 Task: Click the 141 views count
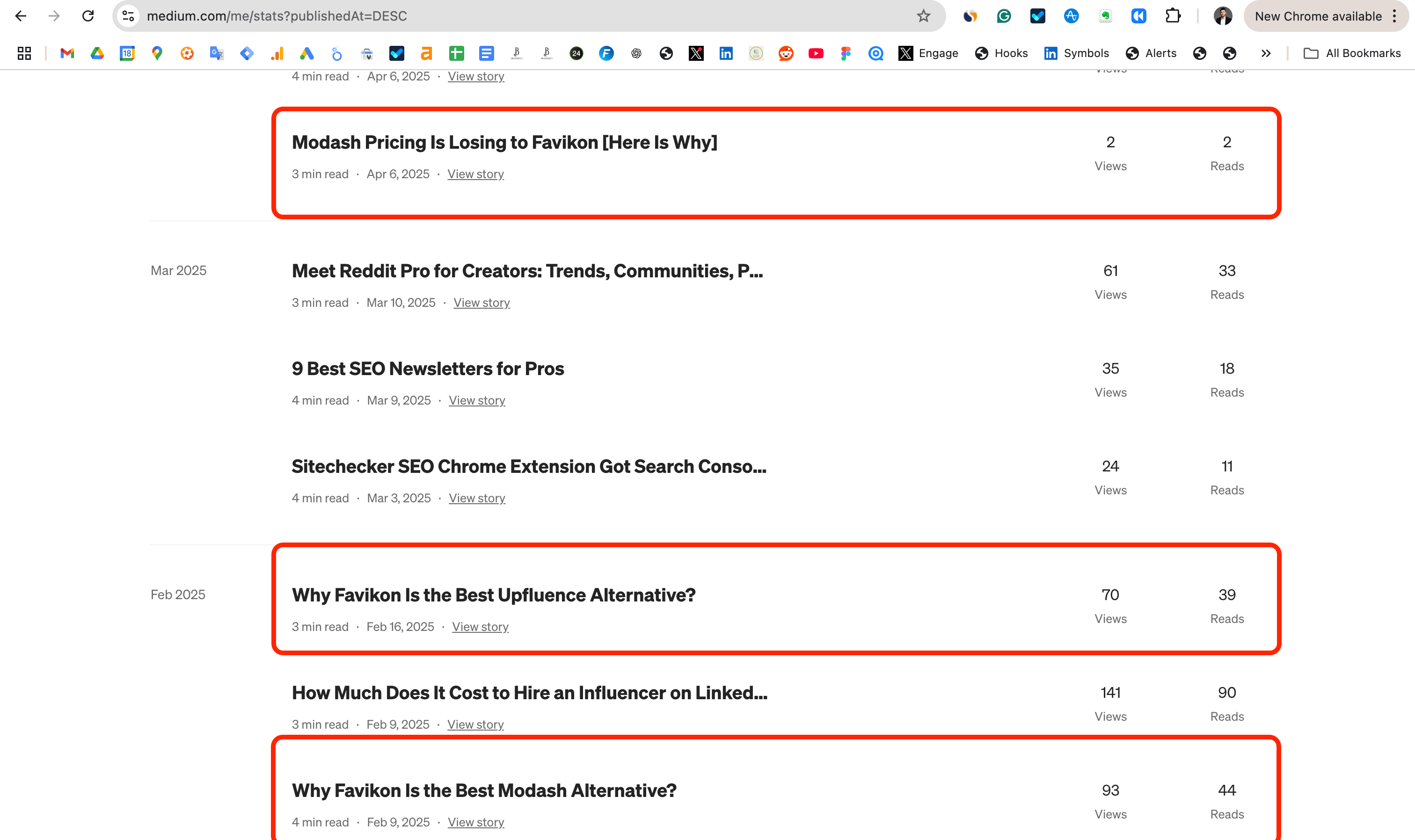[x=1110, y=693]
